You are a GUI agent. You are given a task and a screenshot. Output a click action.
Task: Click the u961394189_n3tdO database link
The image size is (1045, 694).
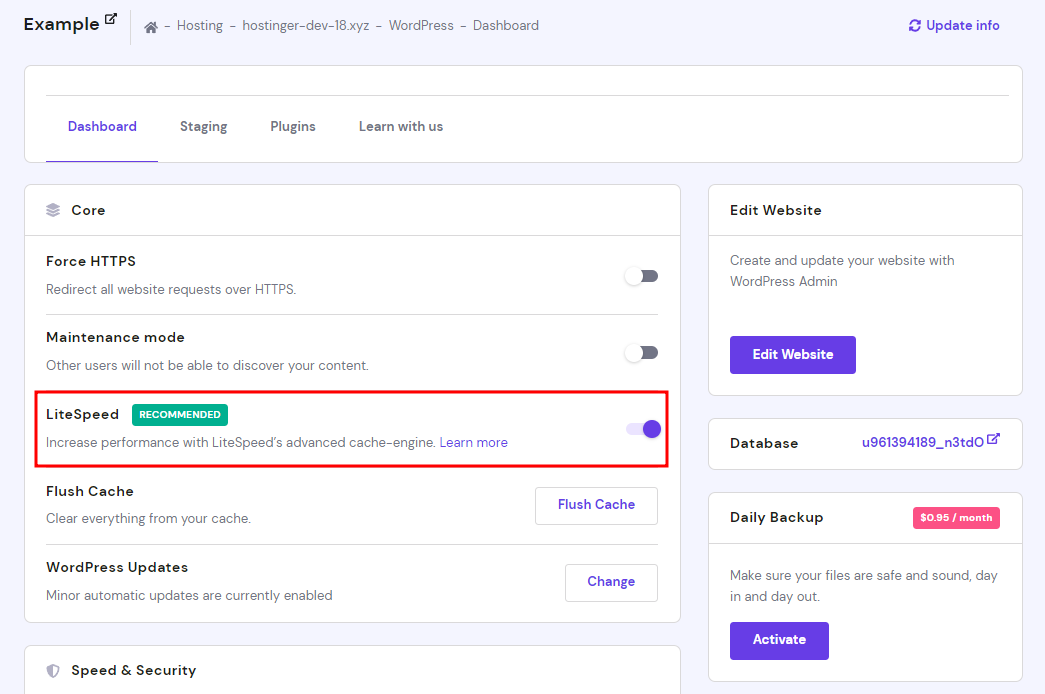pos(923,441)
